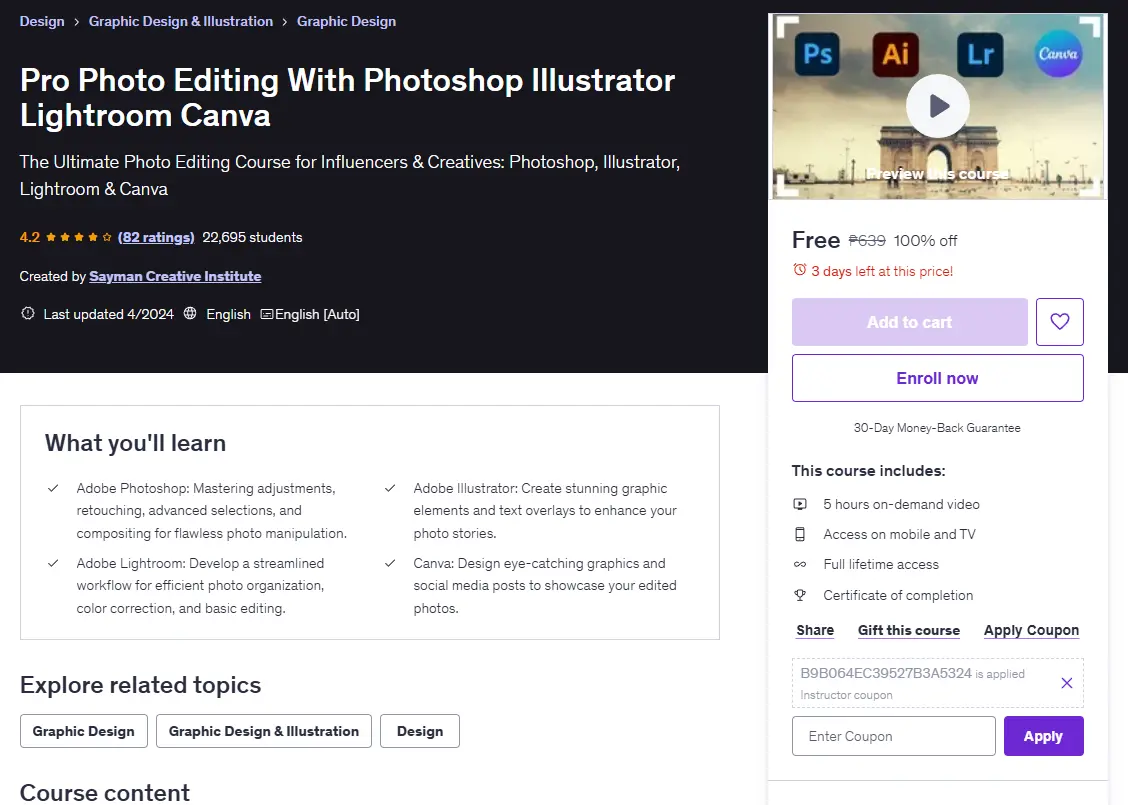
Task: Click Share link in sidebar
Action: coord(815,630)
